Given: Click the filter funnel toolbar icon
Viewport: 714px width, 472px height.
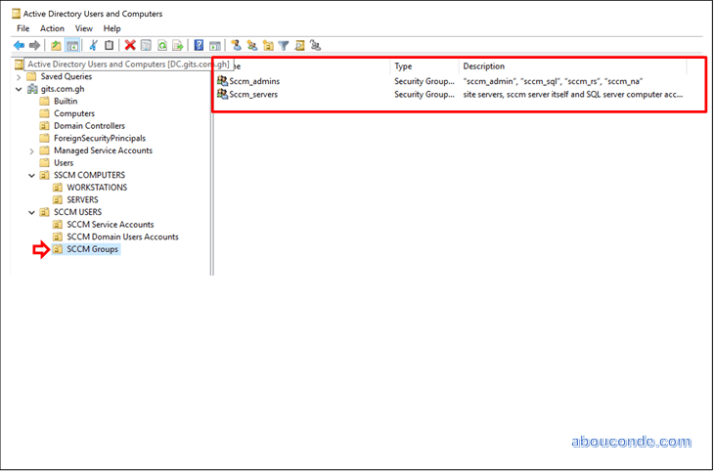Looking at the screenshot, I should click(283, 45).
